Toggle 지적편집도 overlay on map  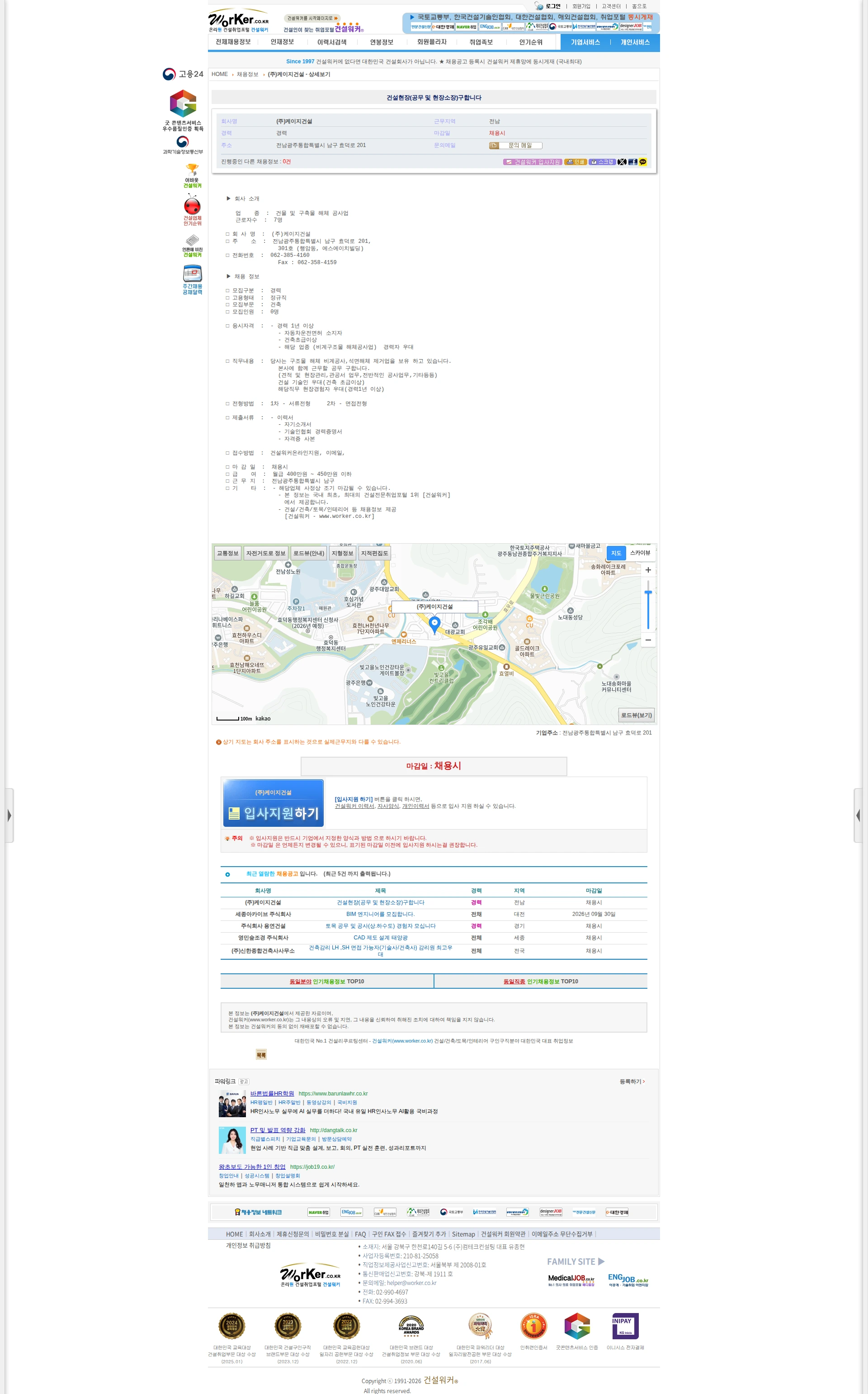pyautogui.click(x=375, y=553)
